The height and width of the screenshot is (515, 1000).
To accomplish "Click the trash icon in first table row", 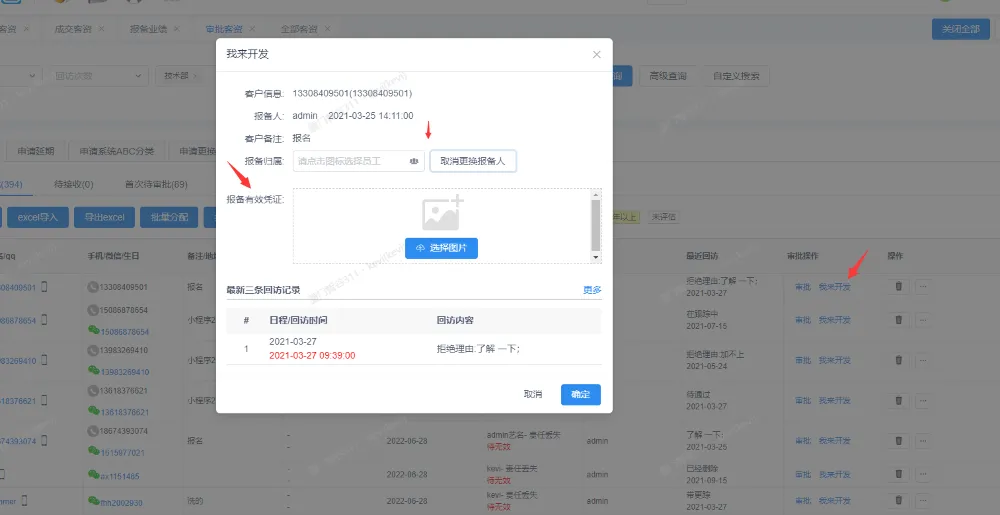I will coord(898,287).
